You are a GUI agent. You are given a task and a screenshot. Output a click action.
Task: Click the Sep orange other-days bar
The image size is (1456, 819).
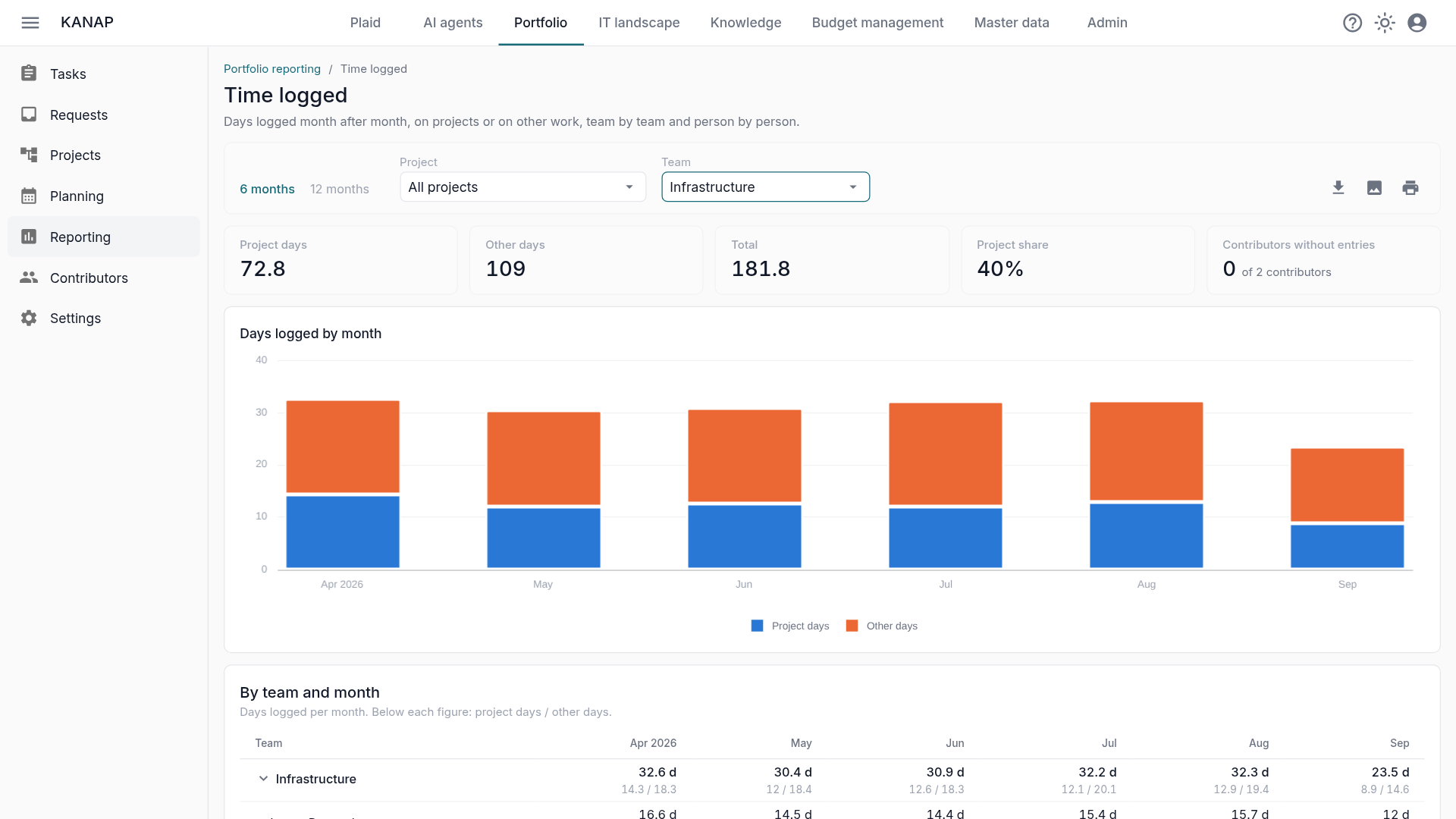1347,485
